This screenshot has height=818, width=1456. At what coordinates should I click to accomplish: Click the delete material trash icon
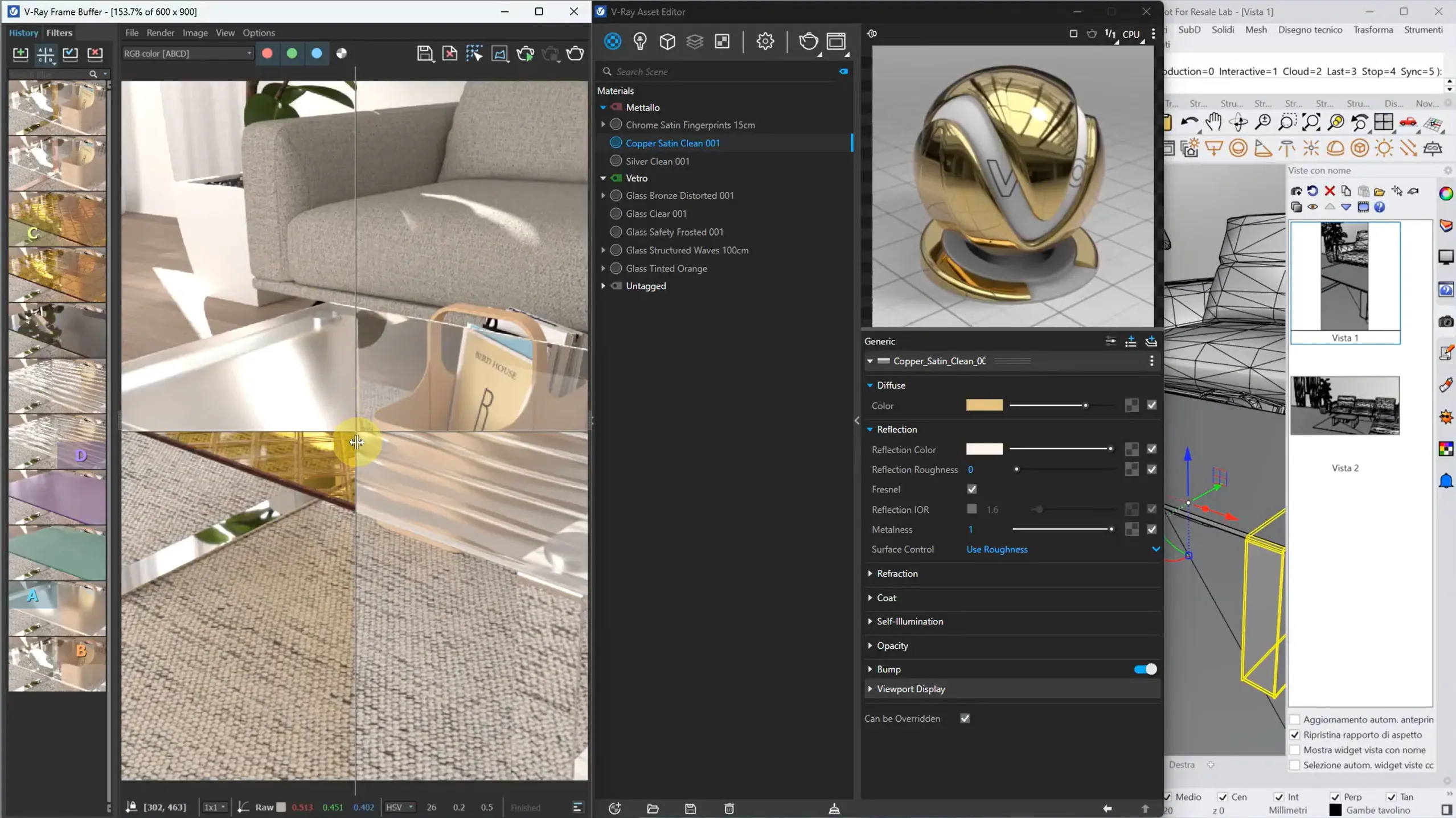click(729, 808)
